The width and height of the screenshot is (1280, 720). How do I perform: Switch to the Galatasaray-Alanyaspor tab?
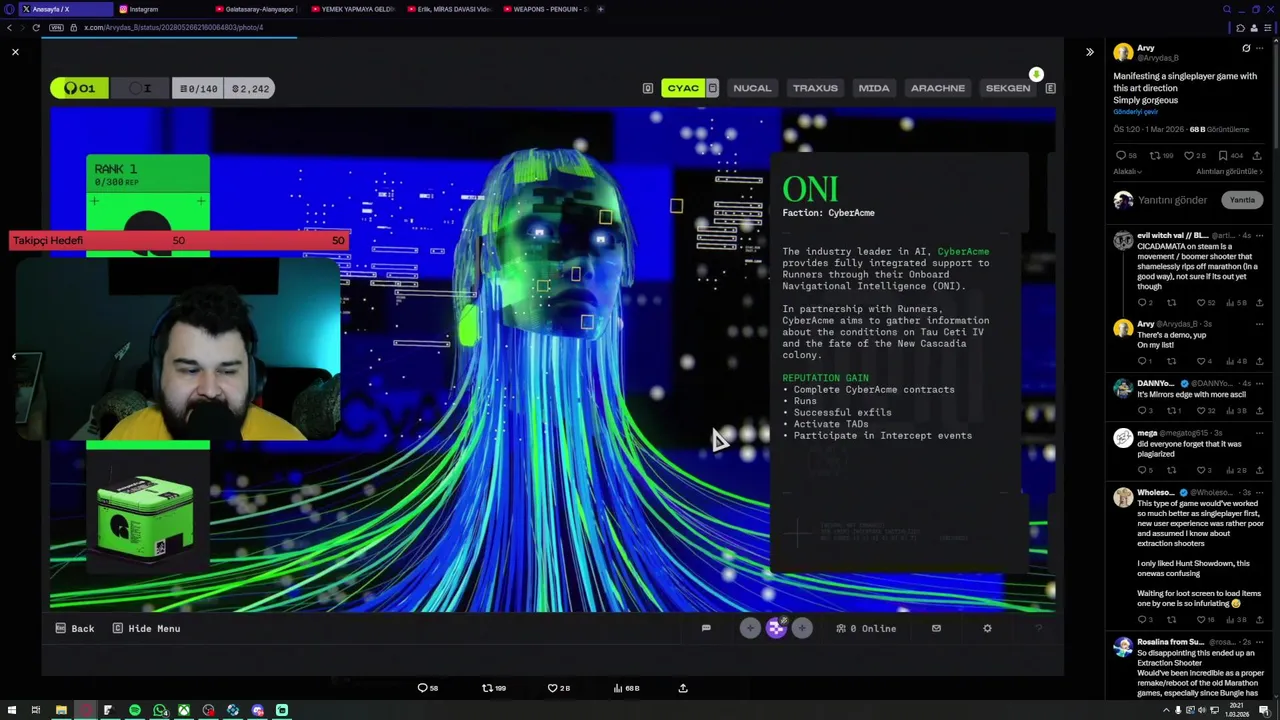[x=256, y=9]
